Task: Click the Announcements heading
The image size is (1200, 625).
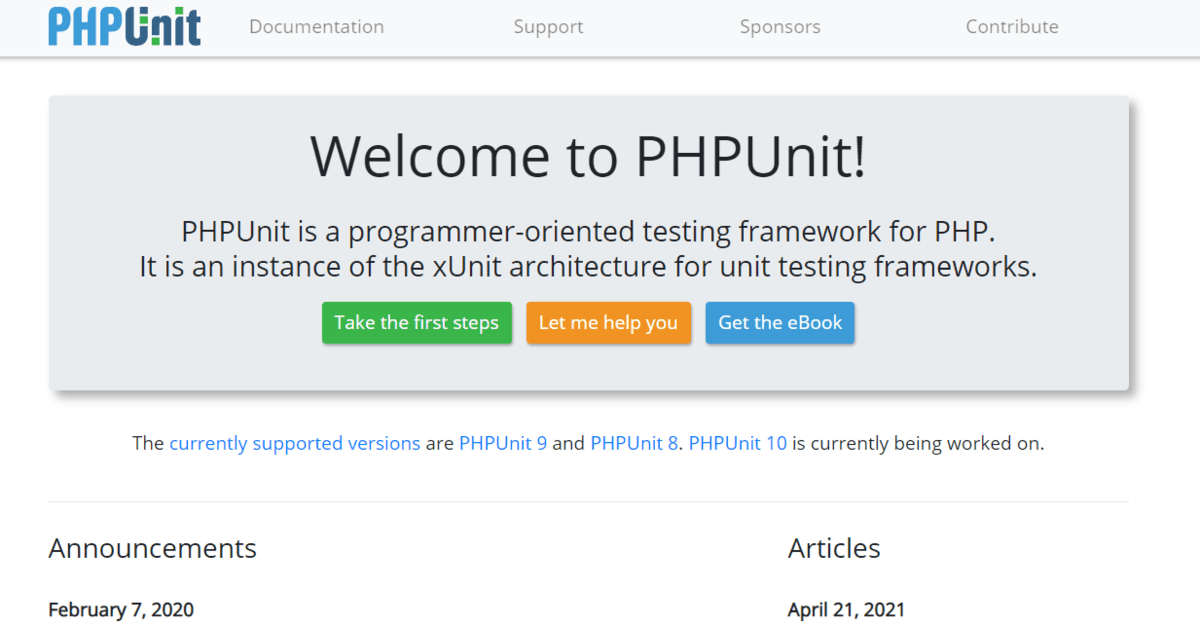Action: coord(153,548)
